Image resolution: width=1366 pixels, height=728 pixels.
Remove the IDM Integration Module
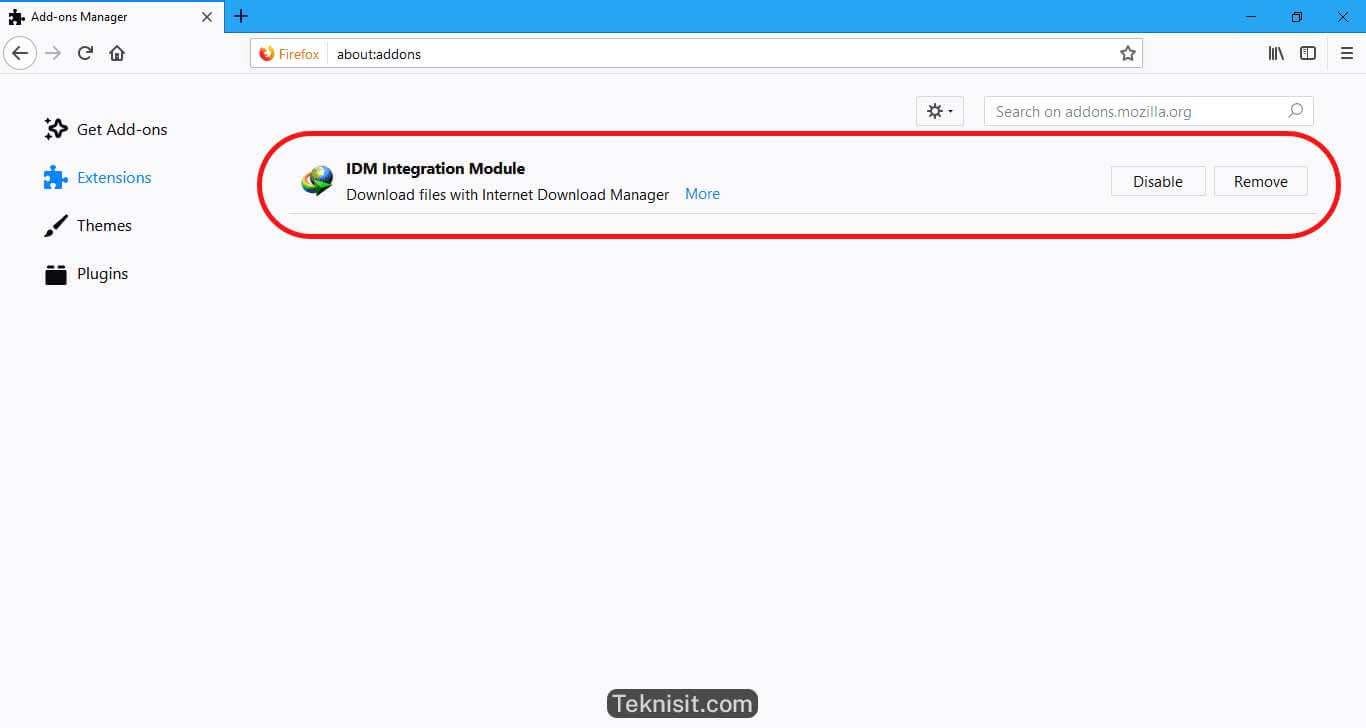click(1260, 181)
